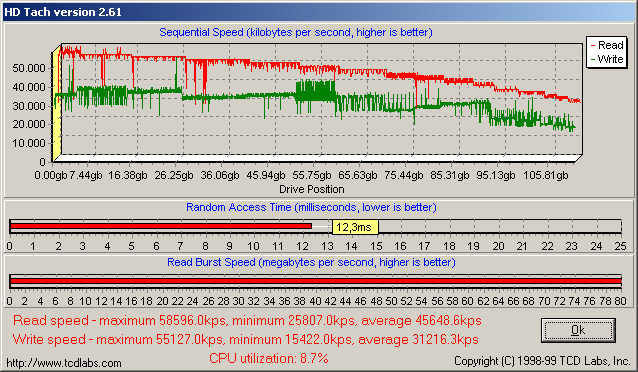Click the CPU utilization: 8.7% text

click(269, 358)
